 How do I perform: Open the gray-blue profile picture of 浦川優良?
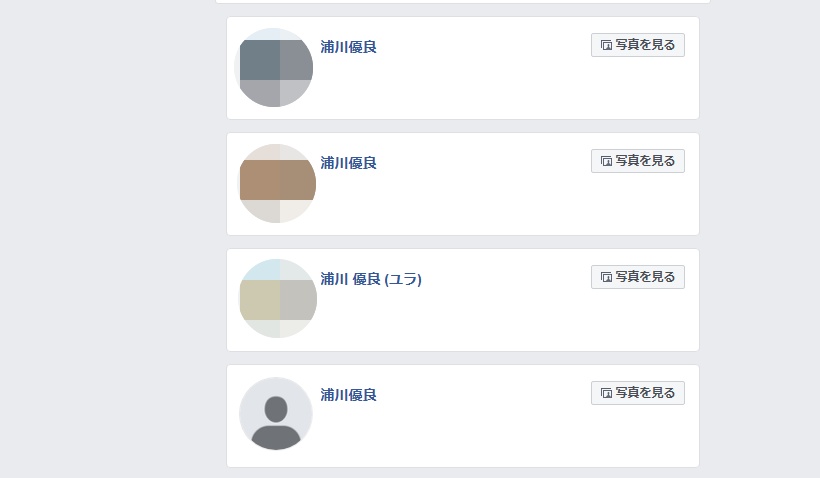[276, 68]
